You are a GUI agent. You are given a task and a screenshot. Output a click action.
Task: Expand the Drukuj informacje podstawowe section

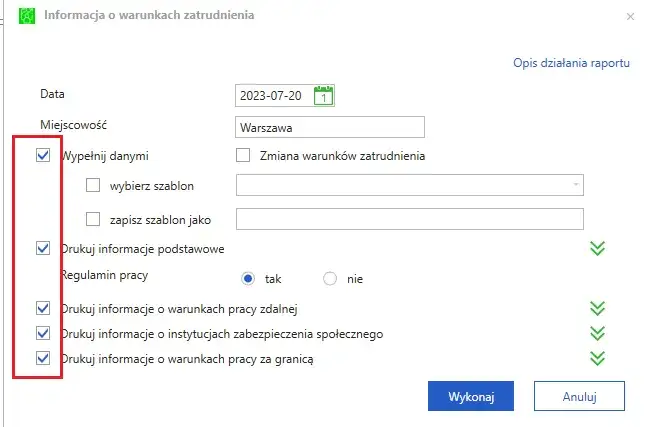[598, 248]
